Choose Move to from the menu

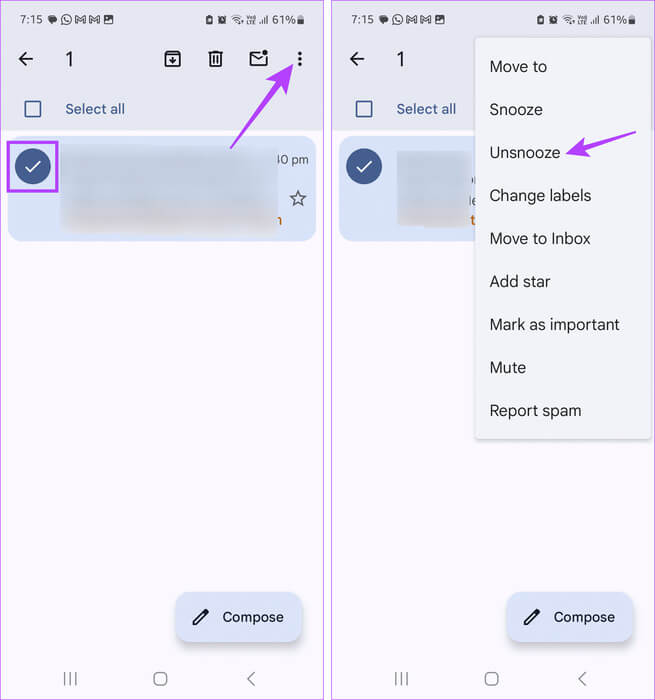click(518, 67)
